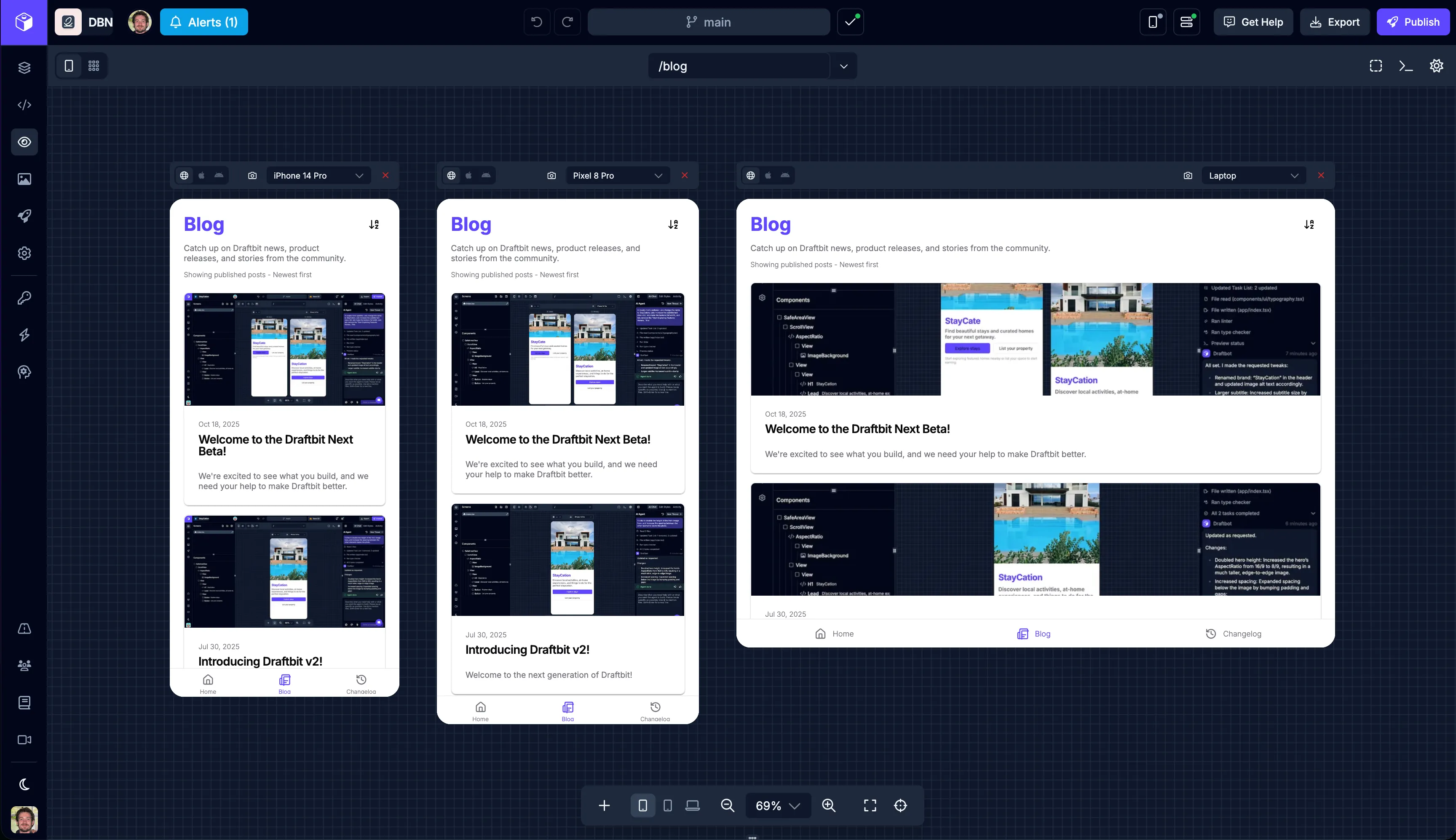
Task: Click the Publish button
Action: [x=1413, y=22]
